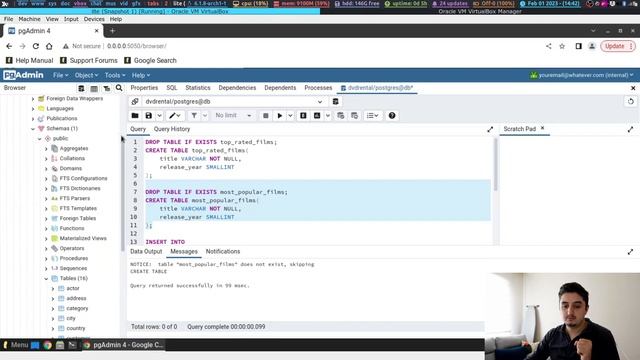The width and height of the screenshot is (640, 360).
Task: Open query tool help icon
Action: click(x=392, y=116)
